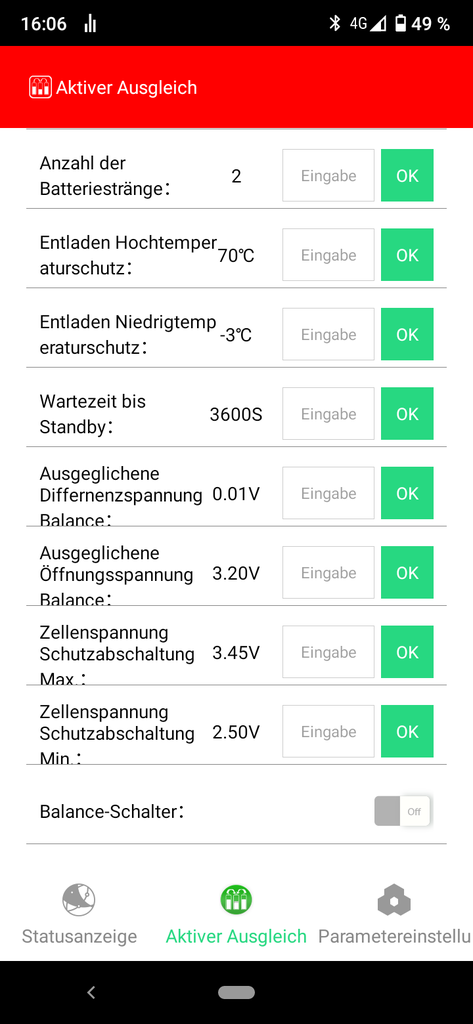Focus Eingabe field for Anzahl der Batteriestränge
Viewport: 473px width, 1024px height.
(329, 176)
